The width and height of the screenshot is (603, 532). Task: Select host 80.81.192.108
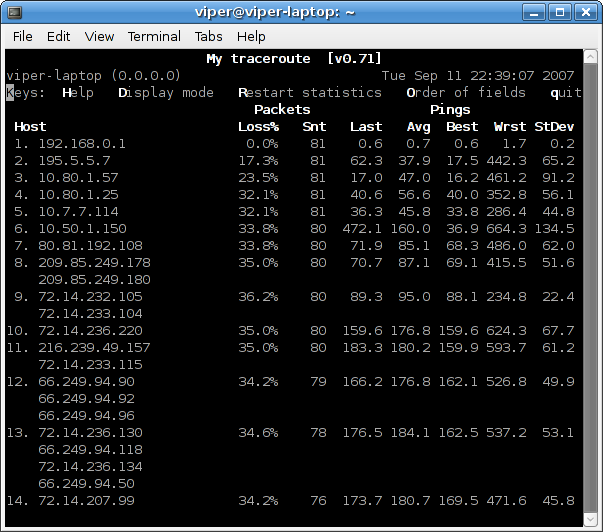click(90, 246)
